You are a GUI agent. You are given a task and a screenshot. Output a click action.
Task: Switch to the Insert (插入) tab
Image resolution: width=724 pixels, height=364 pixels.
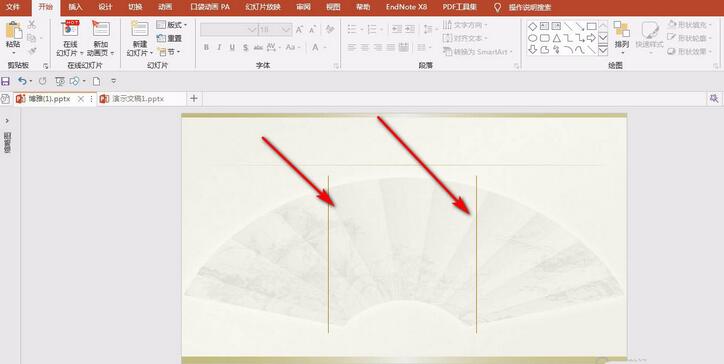[75, 7]
